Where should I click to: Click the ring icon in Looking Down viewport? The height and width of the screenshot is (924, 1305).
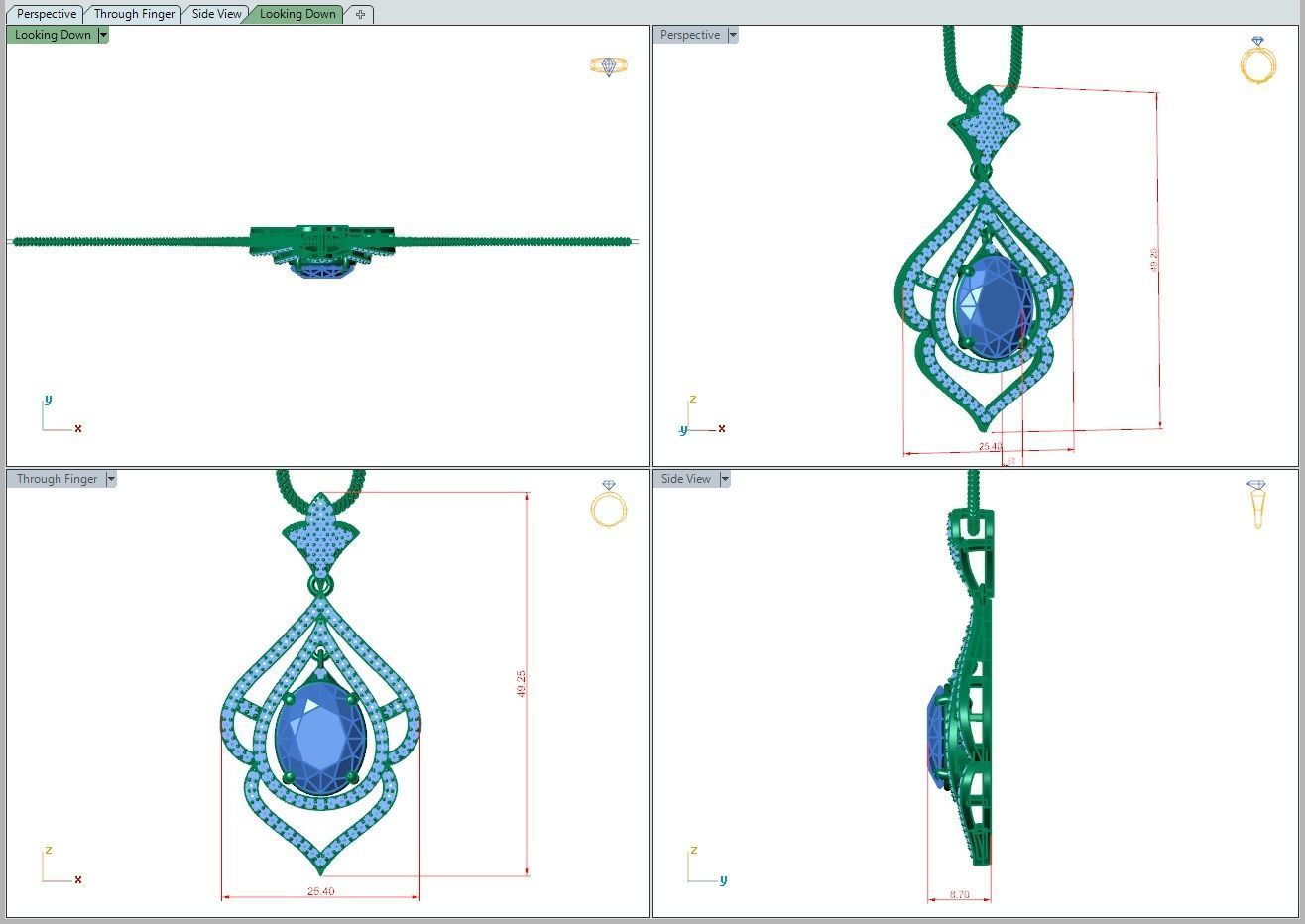pos(609,66)
